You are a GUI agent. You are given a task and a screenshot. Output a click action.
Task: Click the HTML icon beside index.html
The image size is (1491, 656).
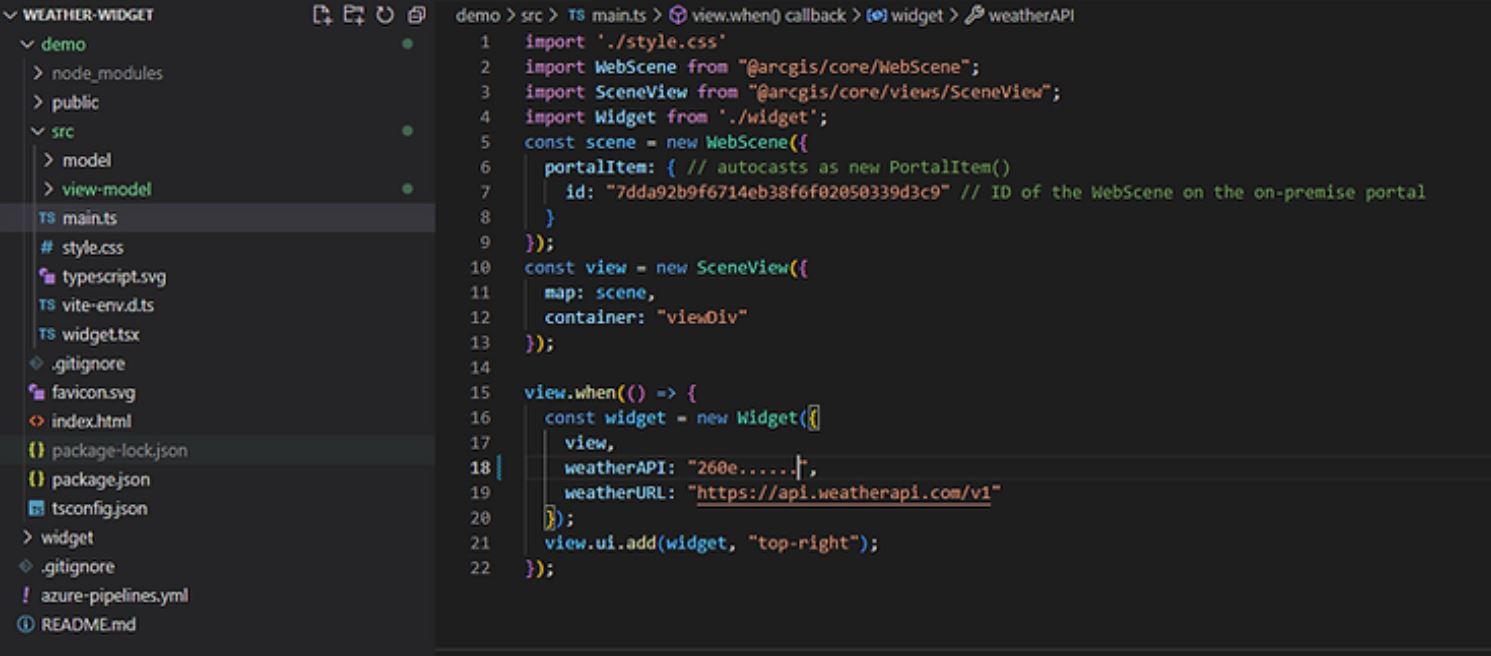pyautogui.click(x=35, y=421)
